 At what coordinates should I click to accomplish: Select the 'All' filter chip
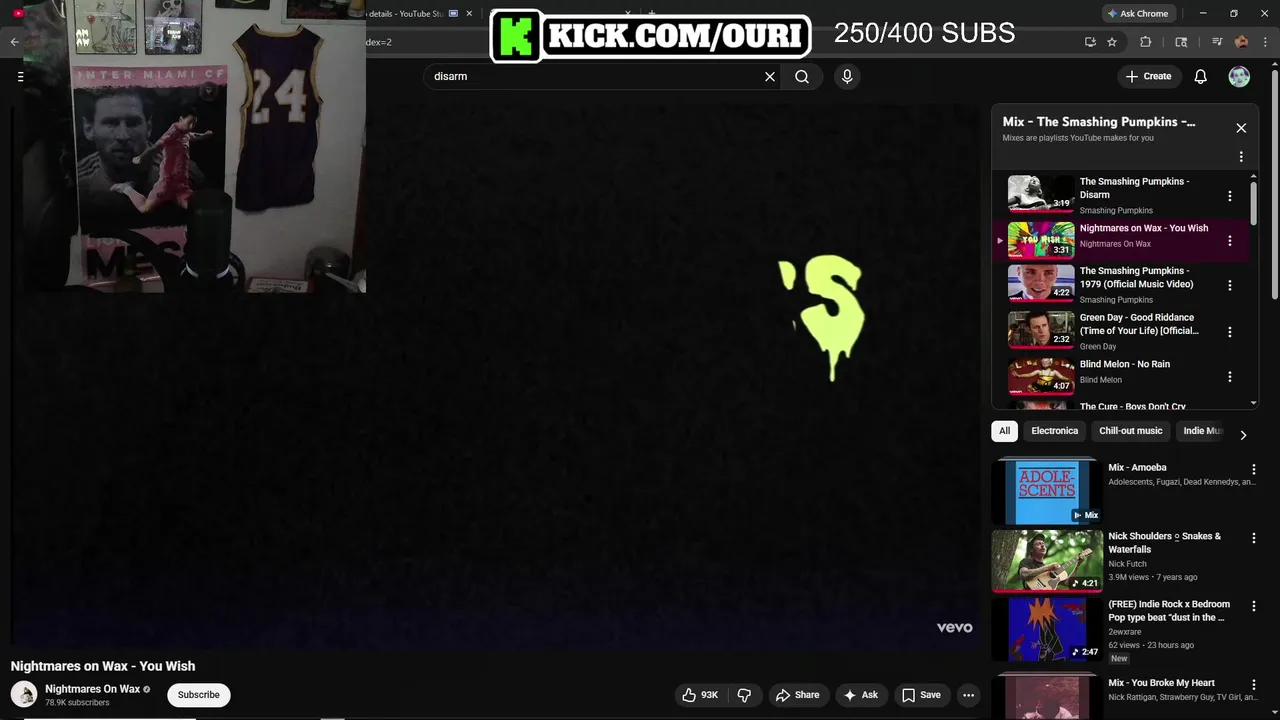(1004, 431)
